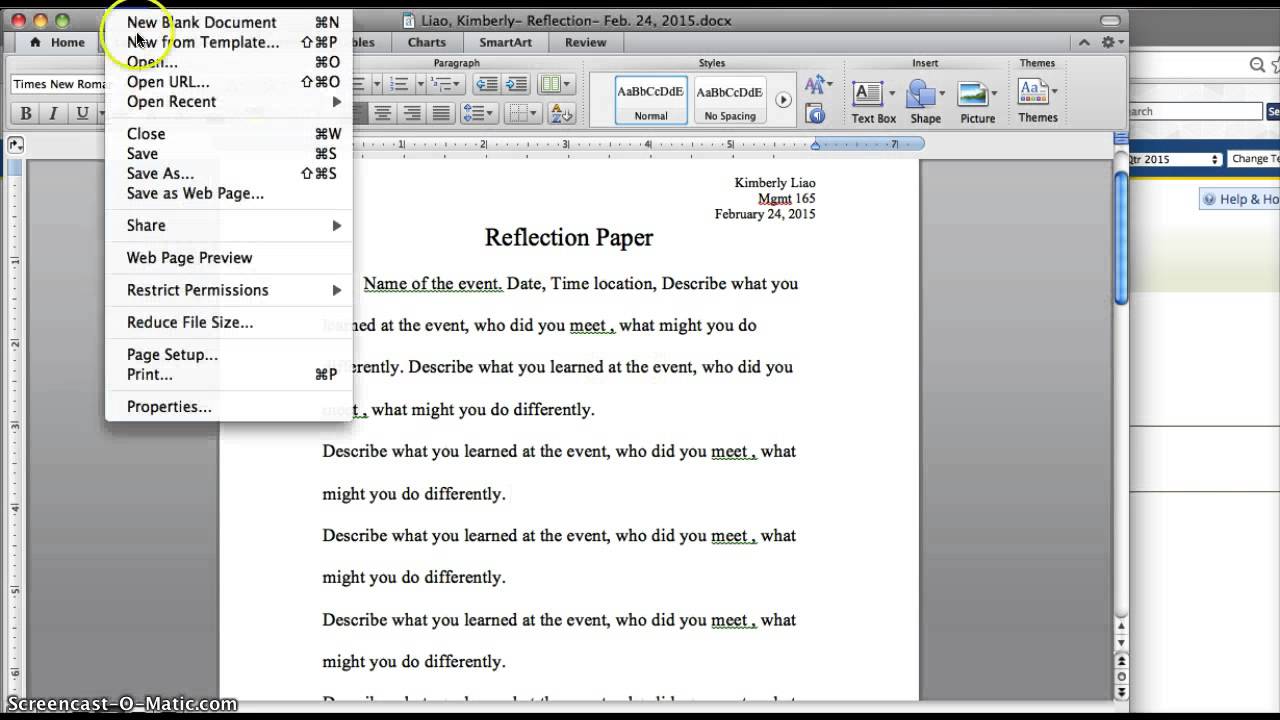This screenshot has width=1280, height=720.
Task: Click the document vertical scrollbar thumb
Action: [x=1121, y=238]
